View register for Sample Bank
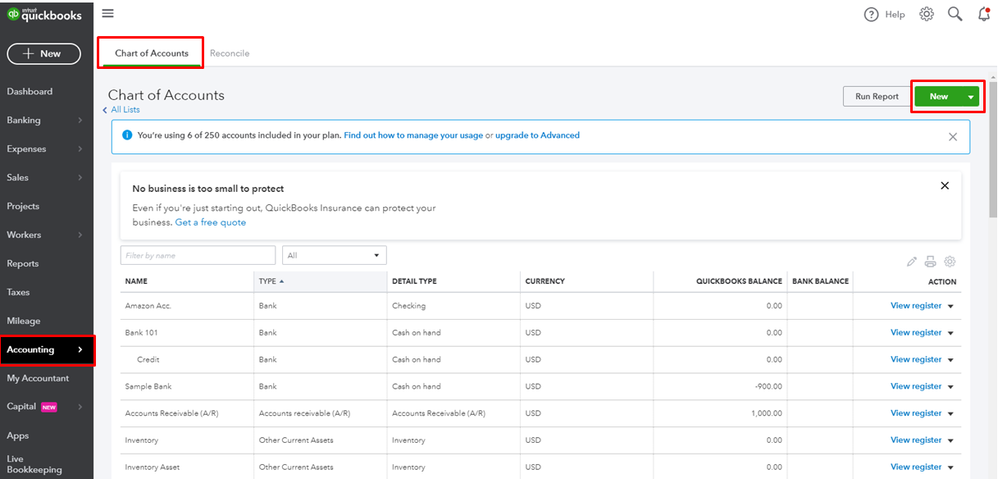 coord(915,386)
